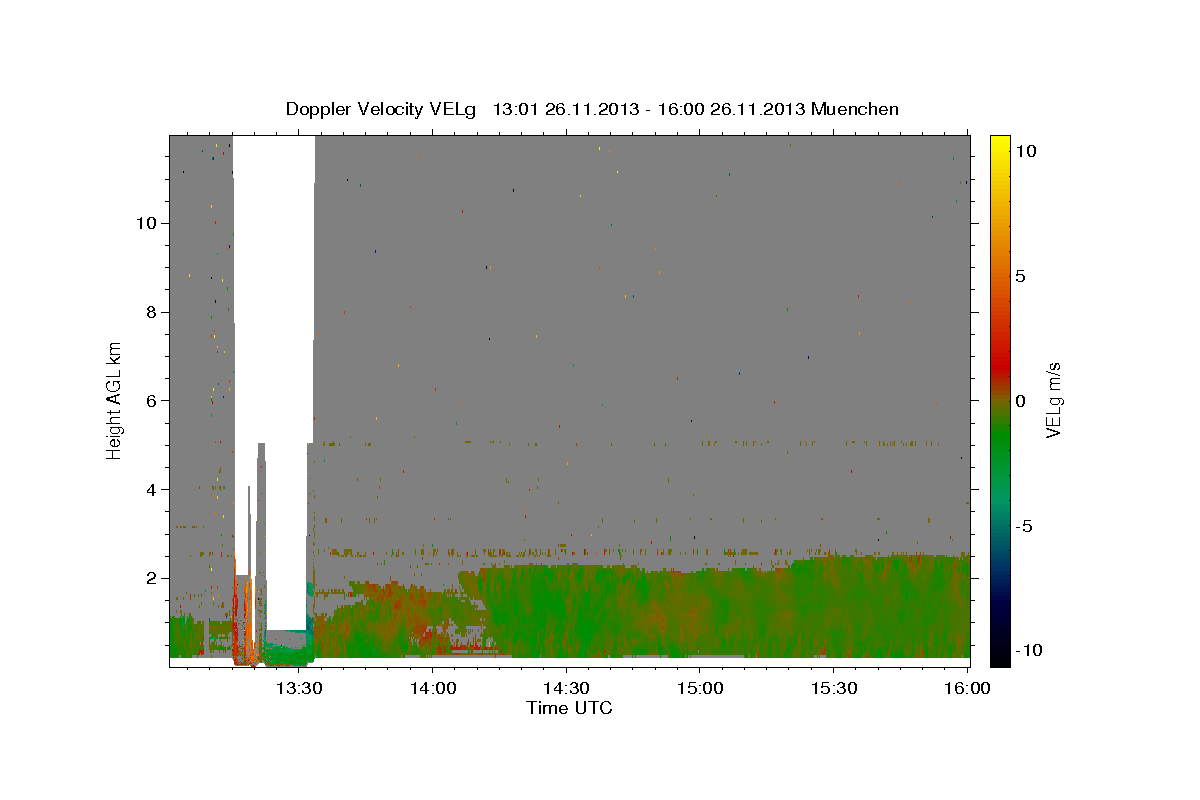The image size is (1200, 800).
Task: Click the '15:00' time tick label
Action: coord(700,689)
